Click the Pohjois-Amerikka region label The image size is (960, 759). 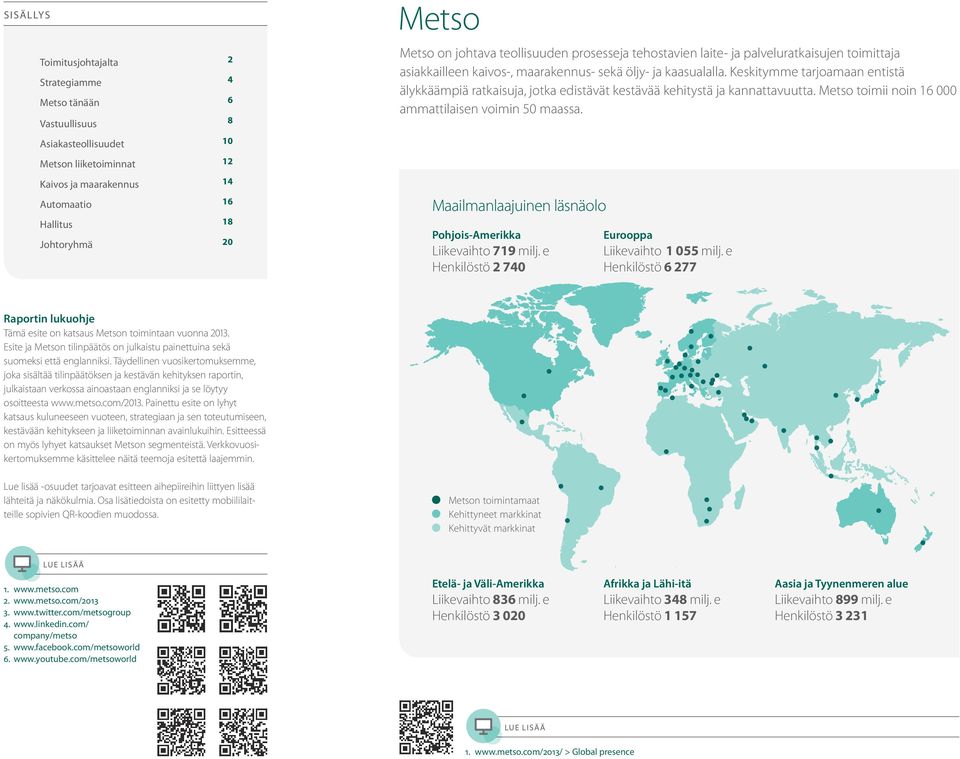point(476,235)
